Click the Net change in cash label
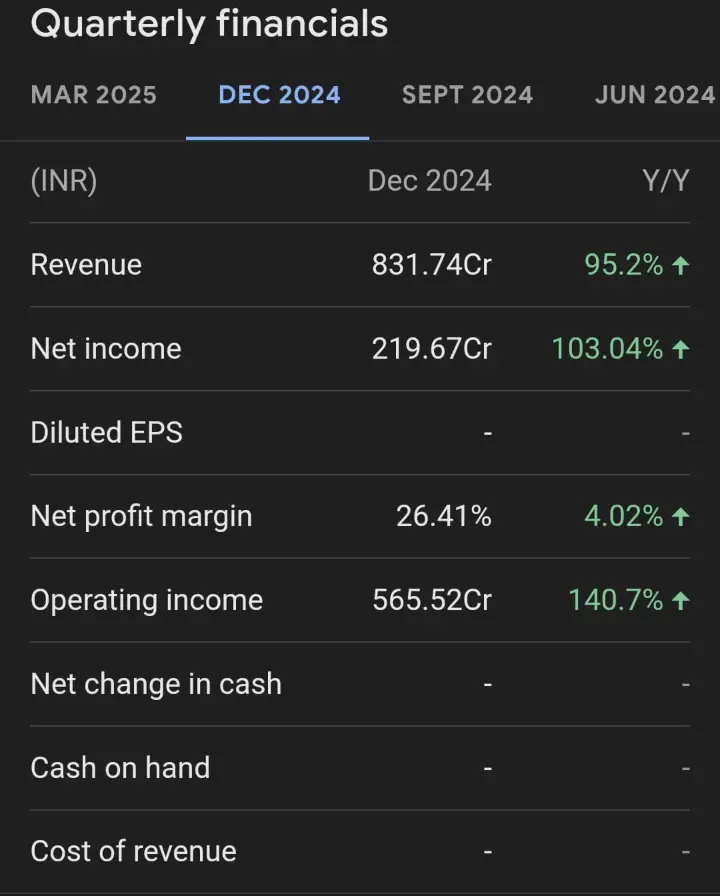 (x=156, y=685)
